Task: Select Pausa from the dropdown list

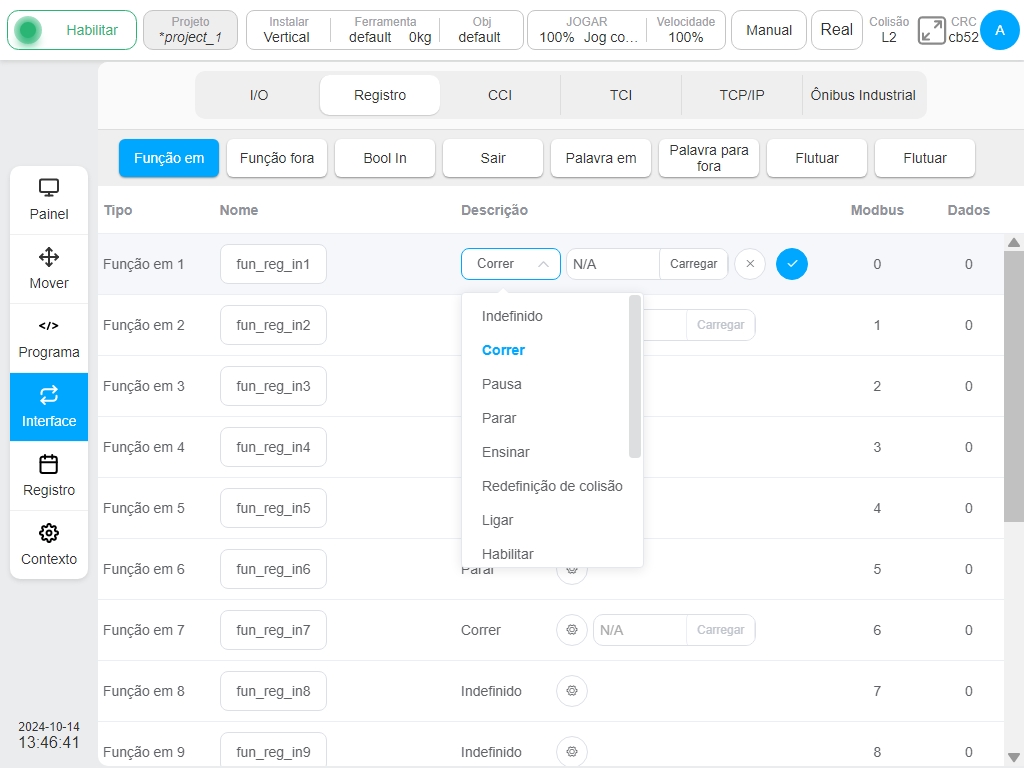Action: point(502,384)
